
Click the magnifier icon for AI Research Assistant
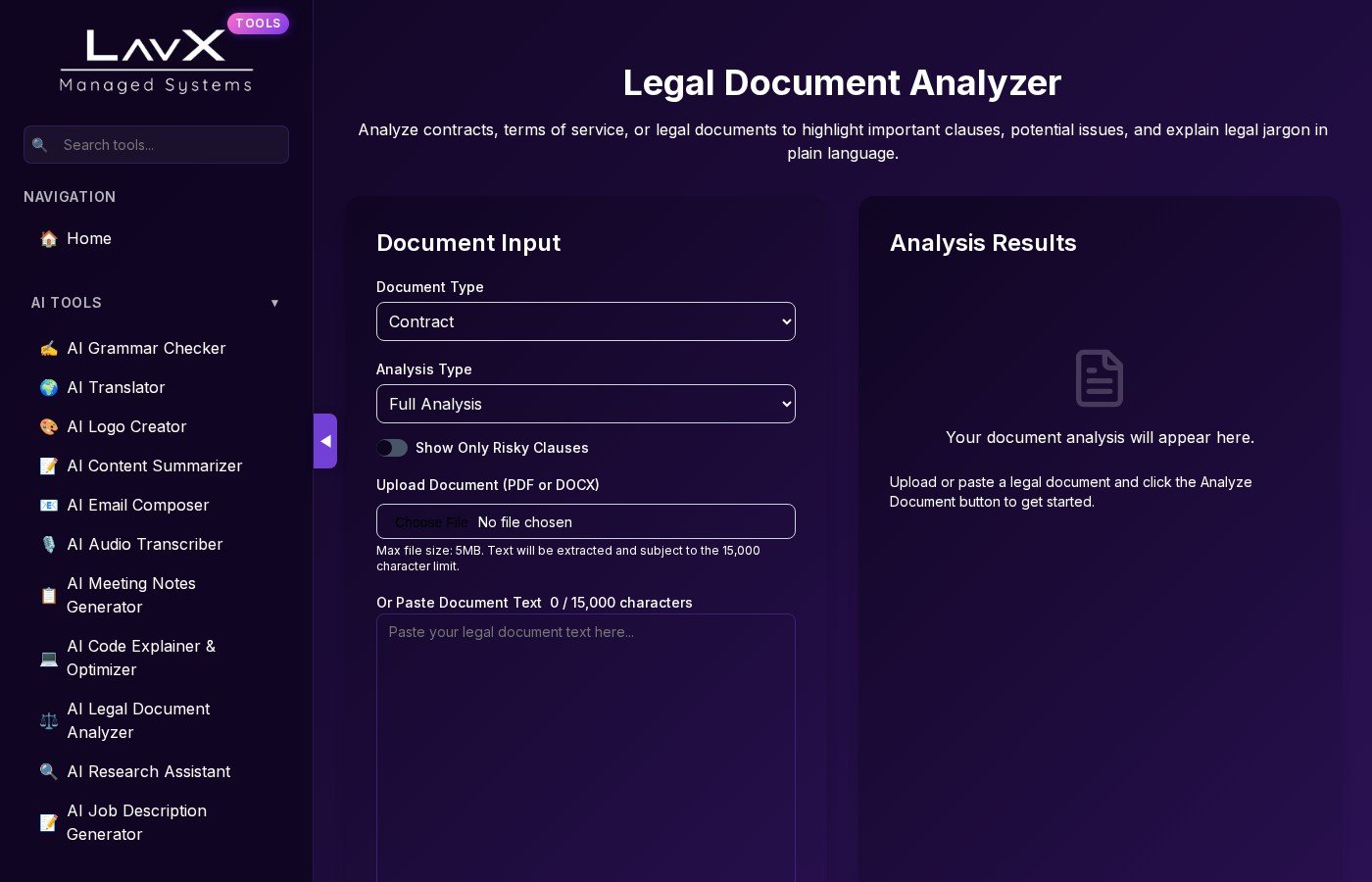click(x=48, y=771)
